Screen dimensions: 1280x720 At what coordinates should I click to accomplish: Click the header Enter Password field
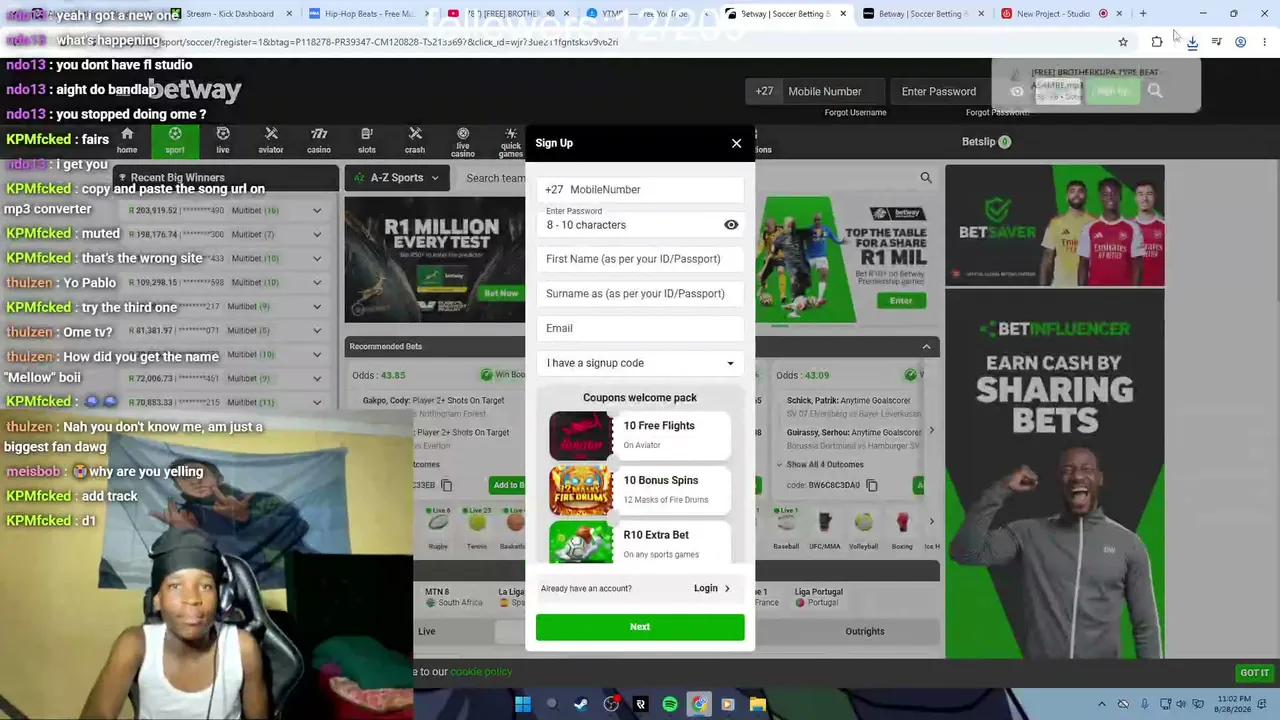[x=939, y=92]
